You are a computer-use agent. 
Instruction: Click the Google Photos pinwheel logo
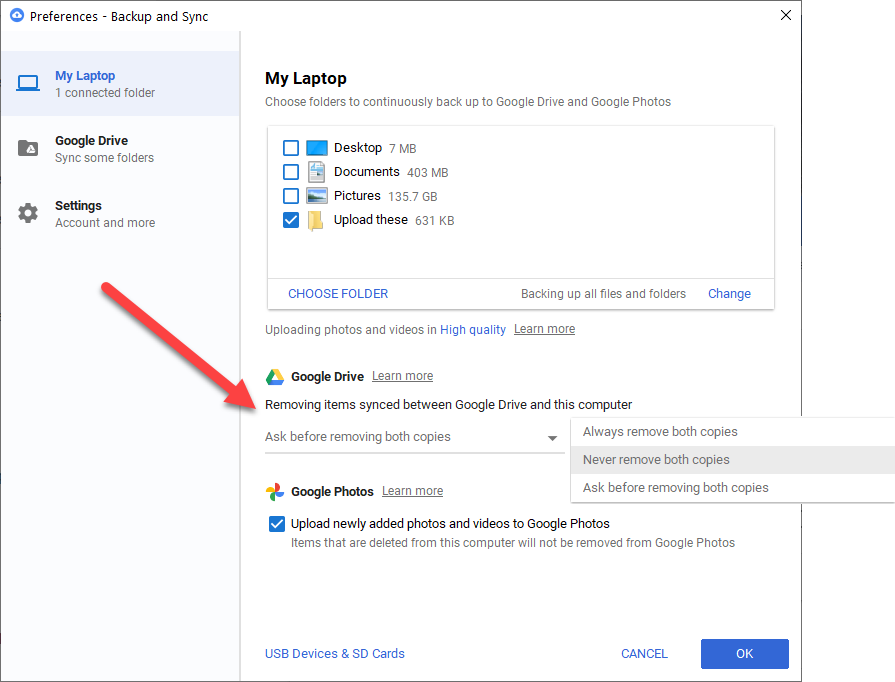(x=275, y=491)
